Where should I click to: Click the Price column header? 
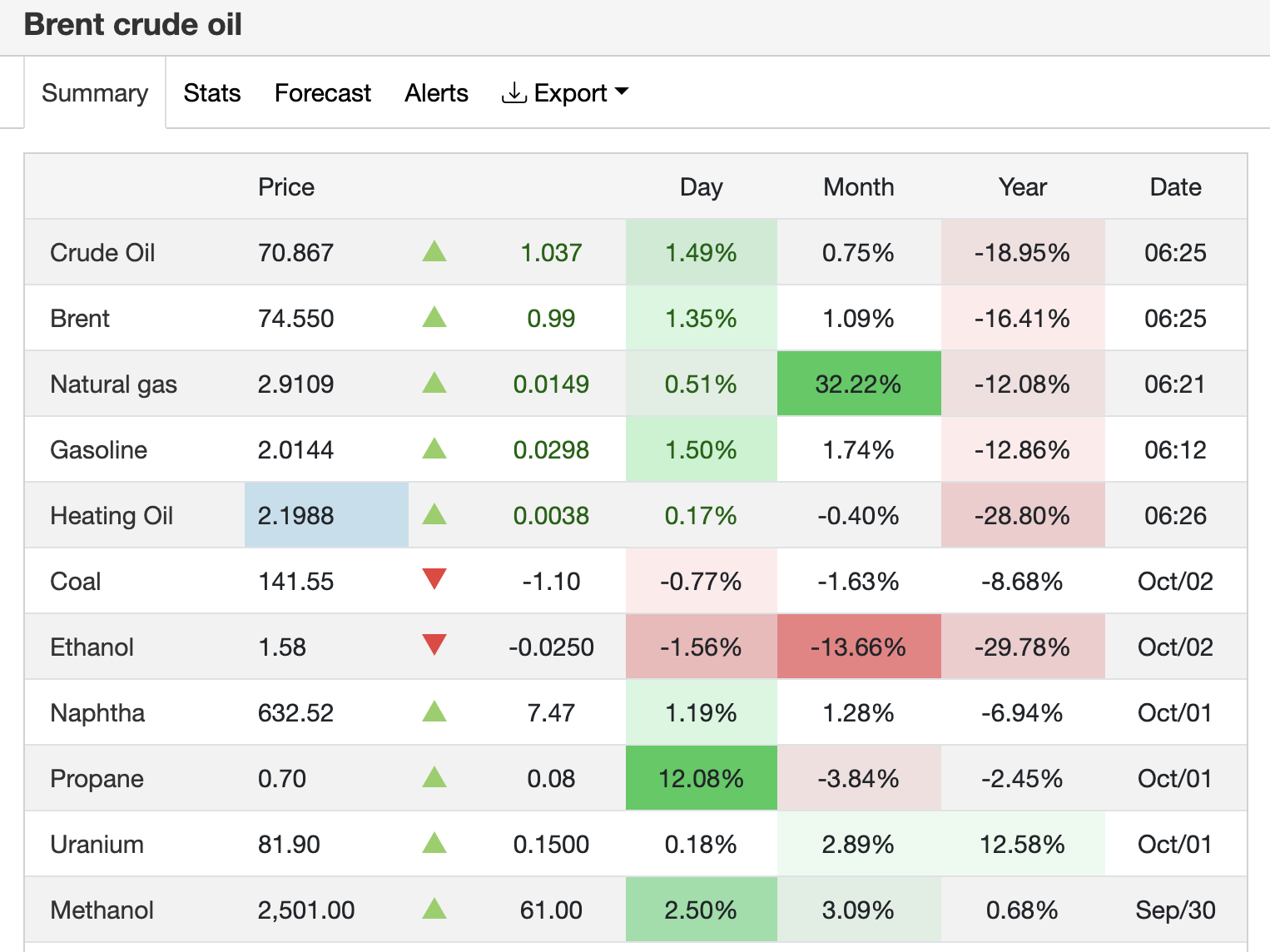[286, 186]
